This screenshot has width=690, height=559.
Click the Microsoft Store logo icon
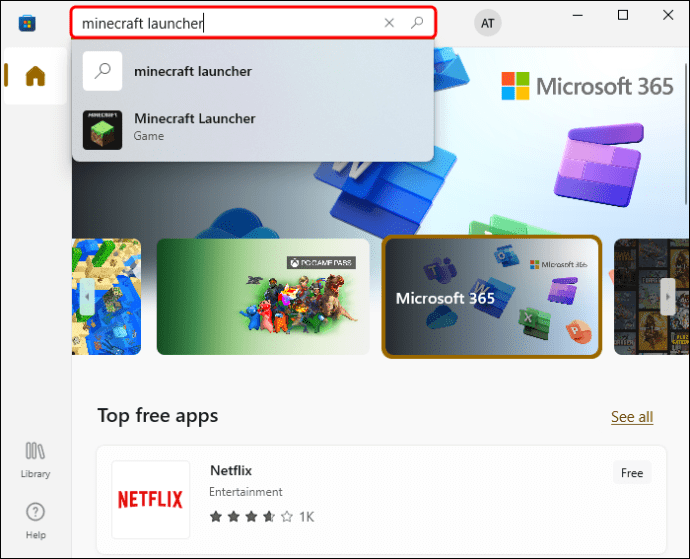click(x=27, y=23)
